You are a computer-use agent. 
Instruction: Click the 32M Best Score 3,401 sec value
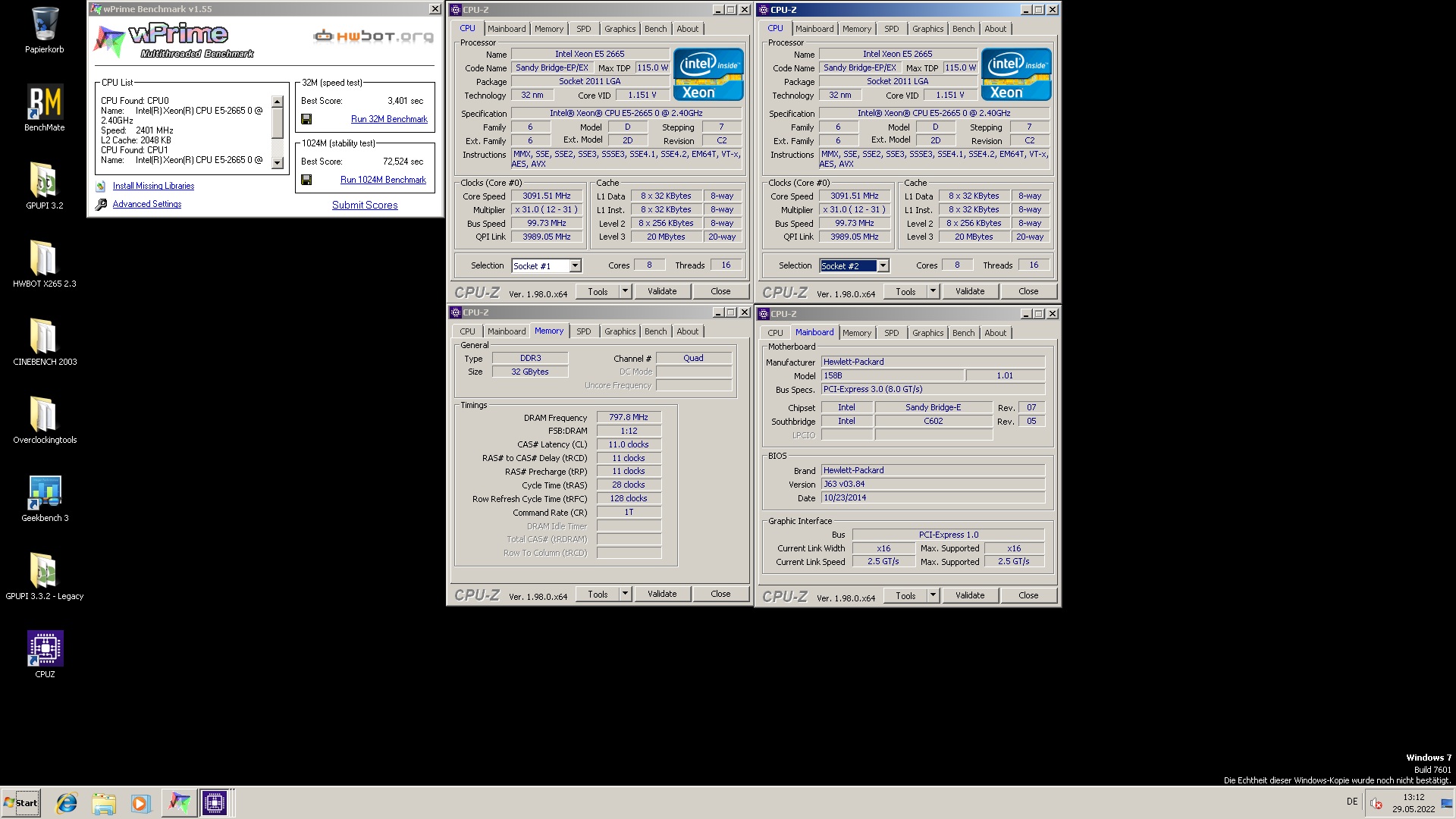click(x=406, y=100)
